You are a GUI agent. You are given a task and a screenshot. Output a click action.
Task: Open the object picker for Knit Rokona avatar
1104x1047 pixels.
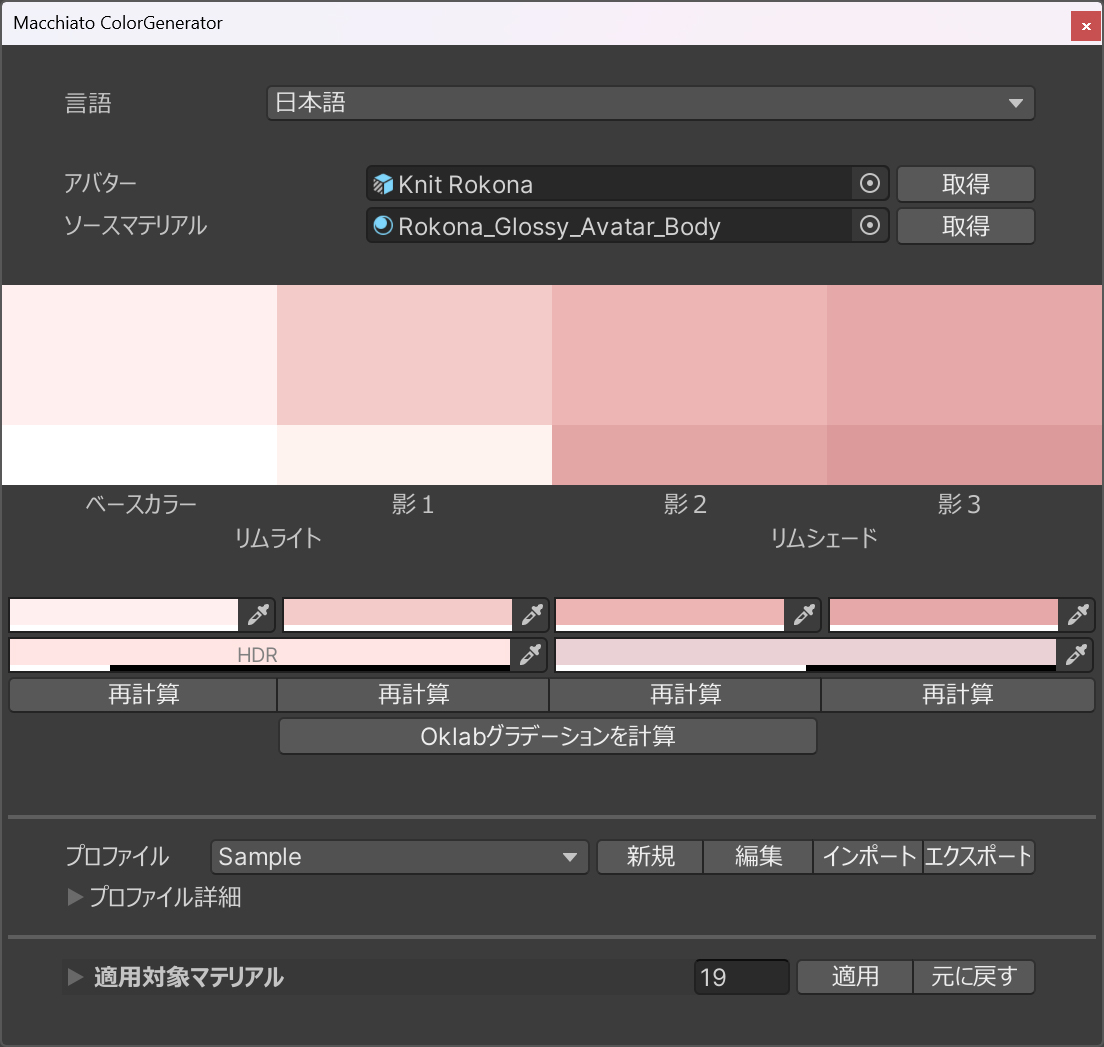(870, 184)
